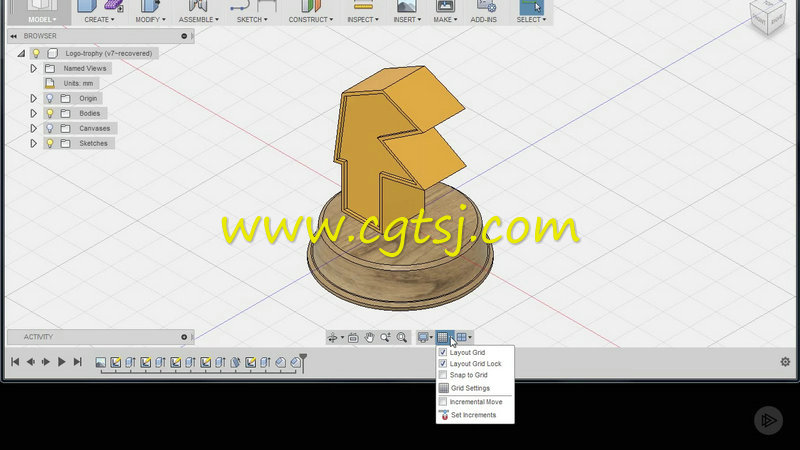
Task: Click the canvas image feature in timeline
Action: pyautogui.click(x=101, y=362)
